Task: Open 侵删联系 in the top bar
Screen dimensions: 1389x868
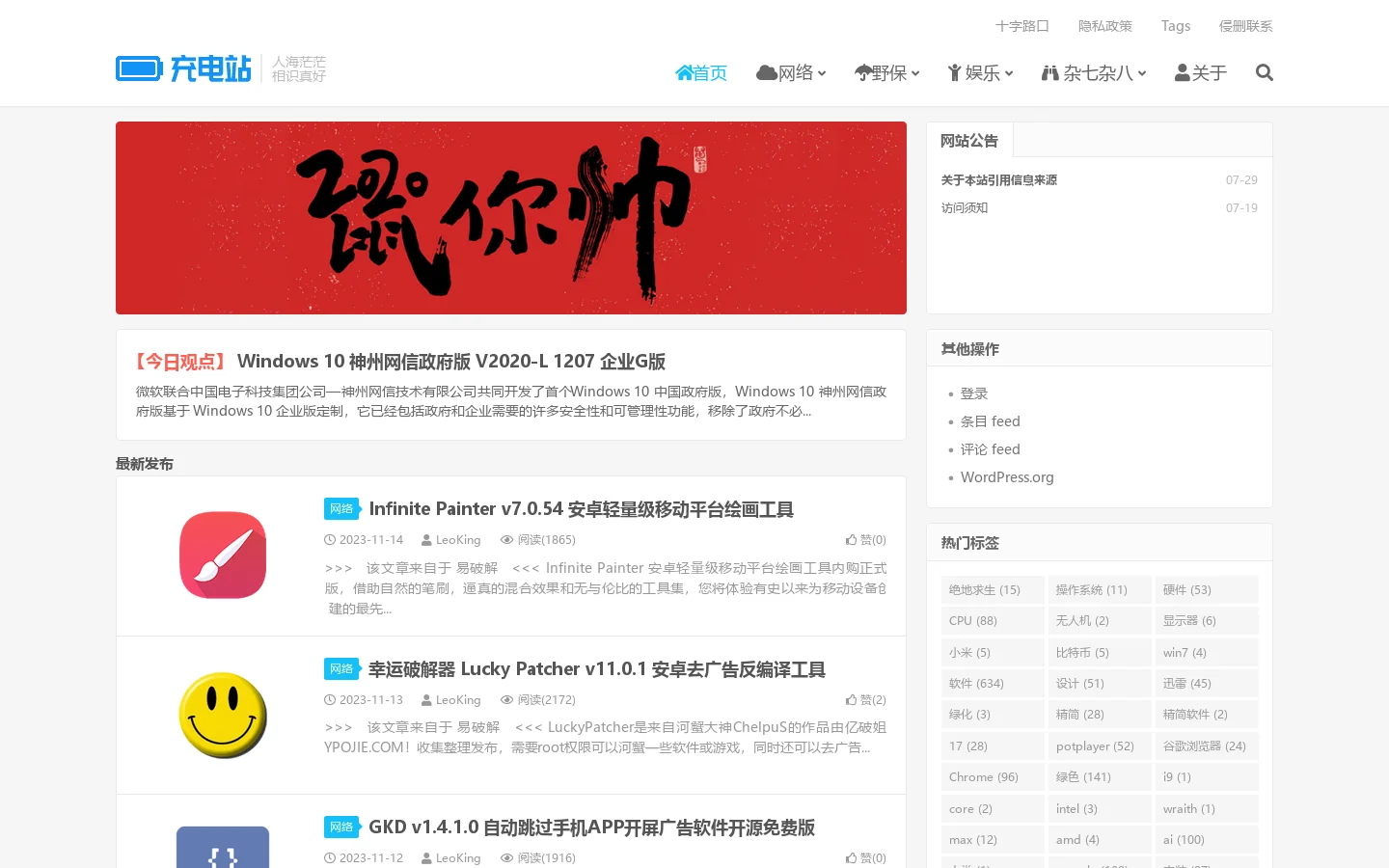Action: click(1246, 26)
